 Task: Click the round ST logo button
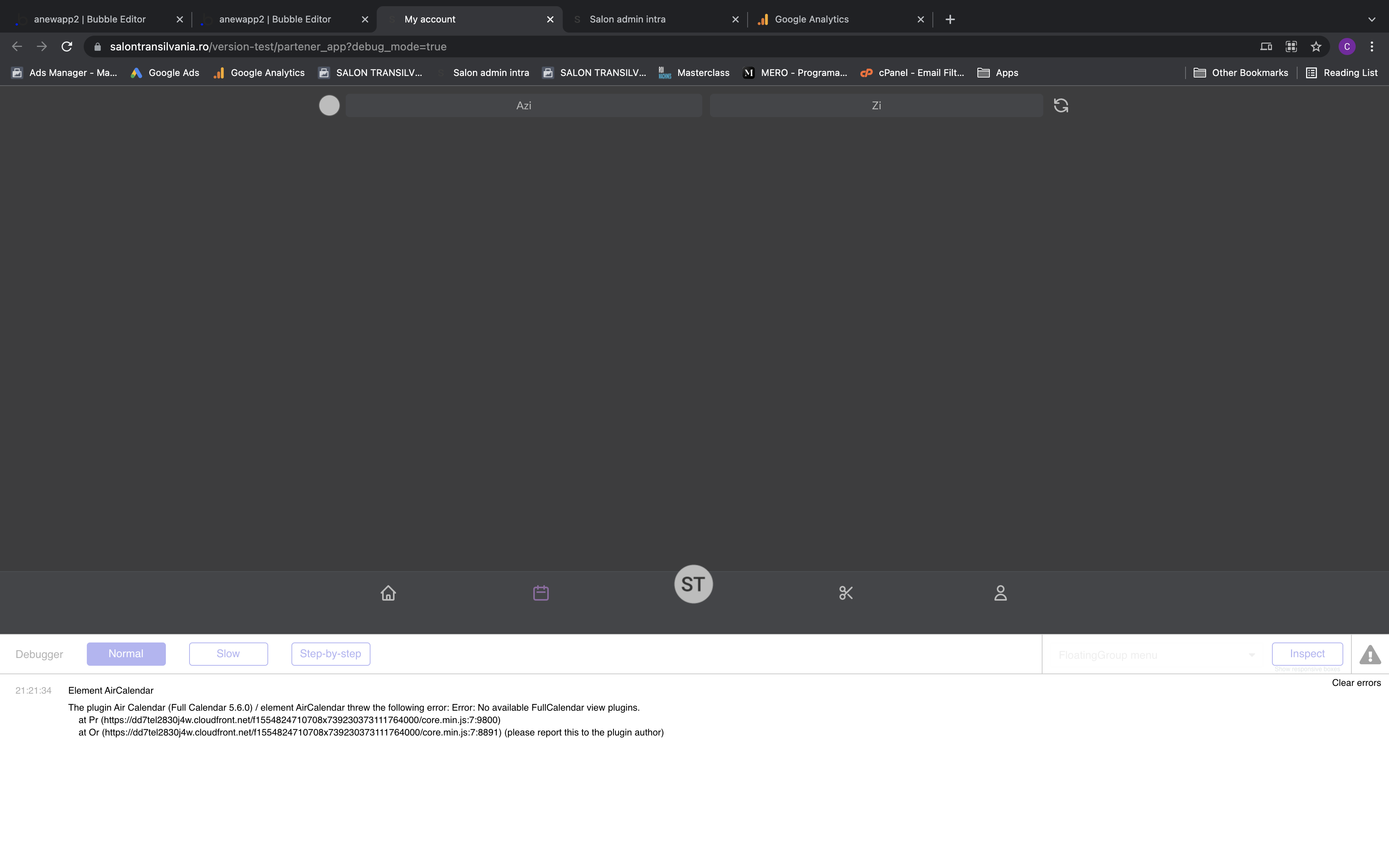click(x=693, y=584)
